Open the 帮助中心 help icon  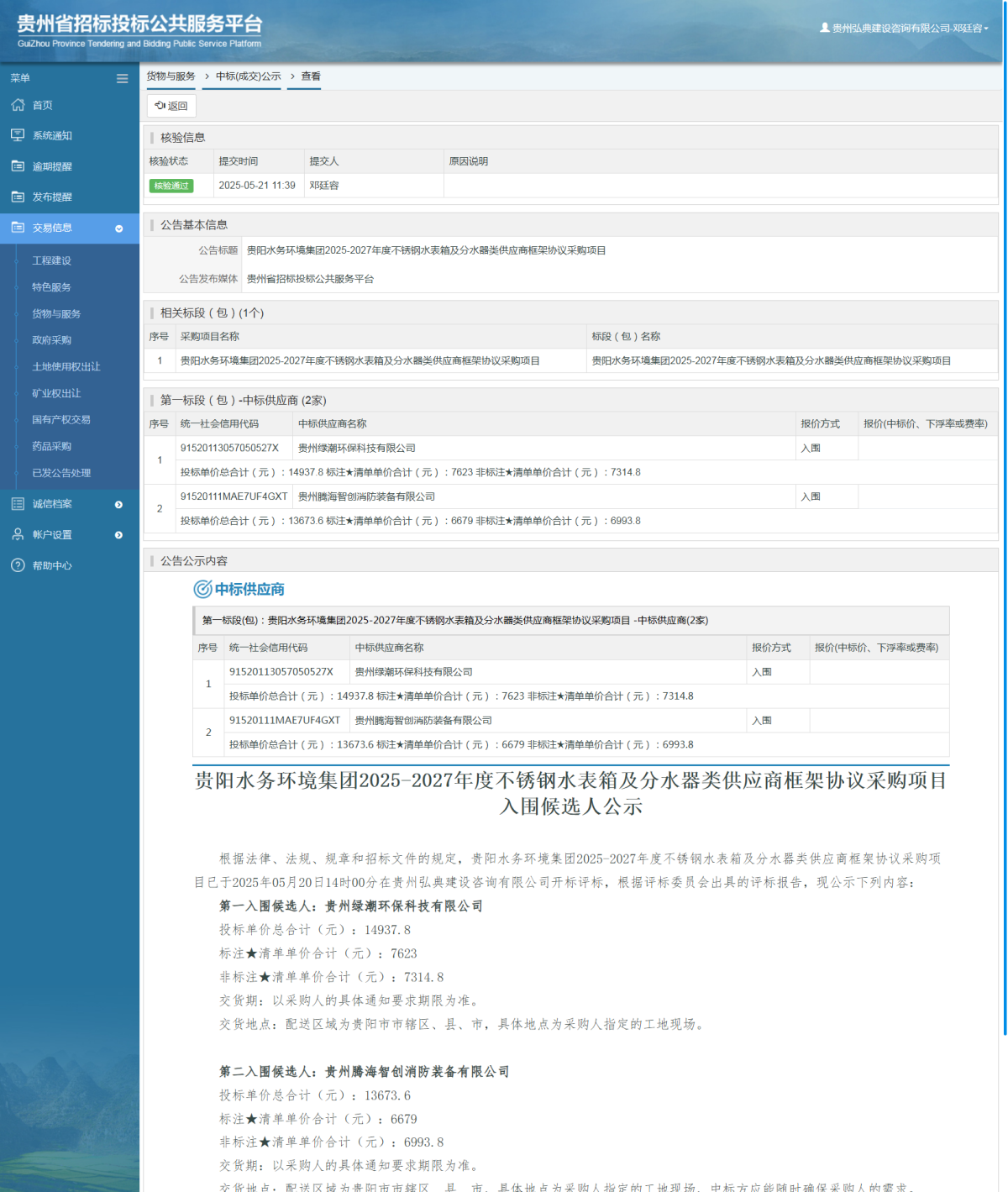coord(17,565)
